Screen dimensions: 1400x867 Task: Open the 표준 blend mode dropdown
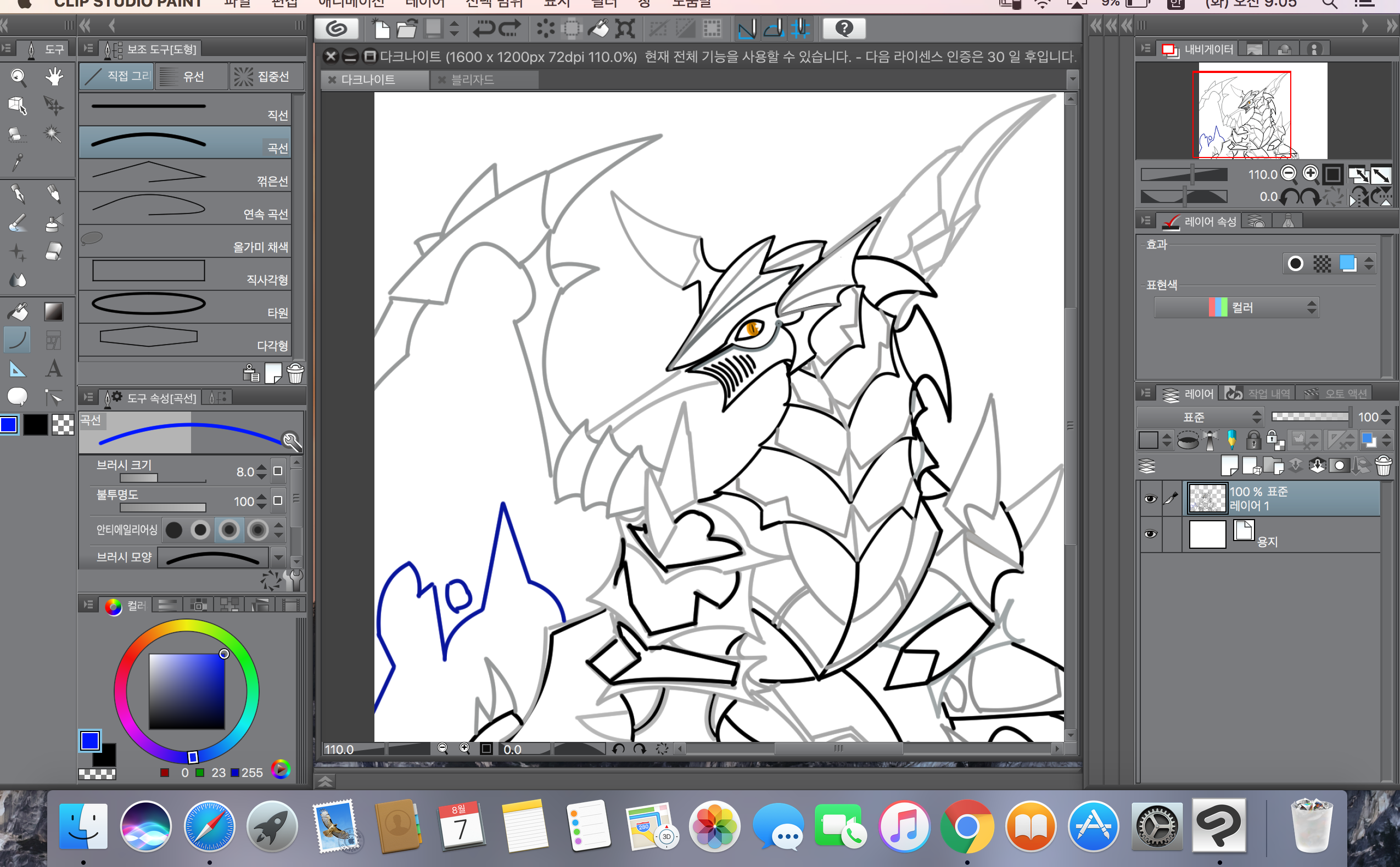(1200, 417)
